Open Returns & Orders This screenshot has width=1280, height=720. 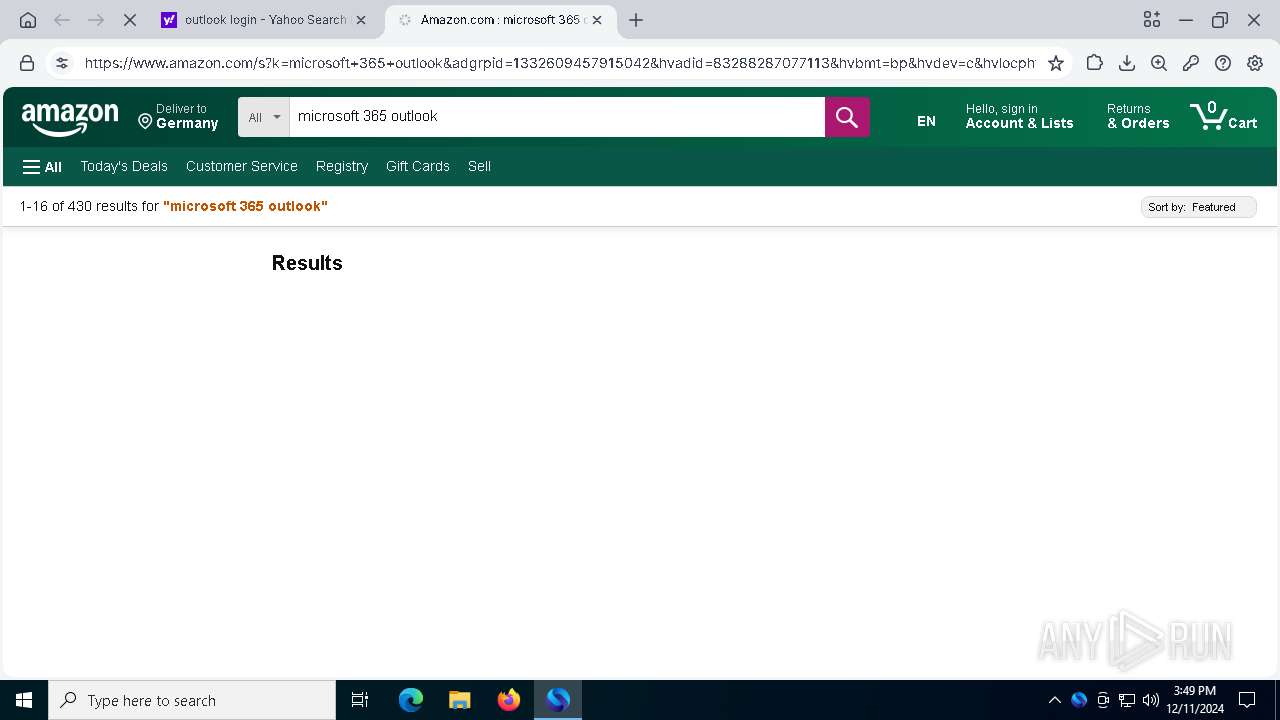pos(1138,116)
